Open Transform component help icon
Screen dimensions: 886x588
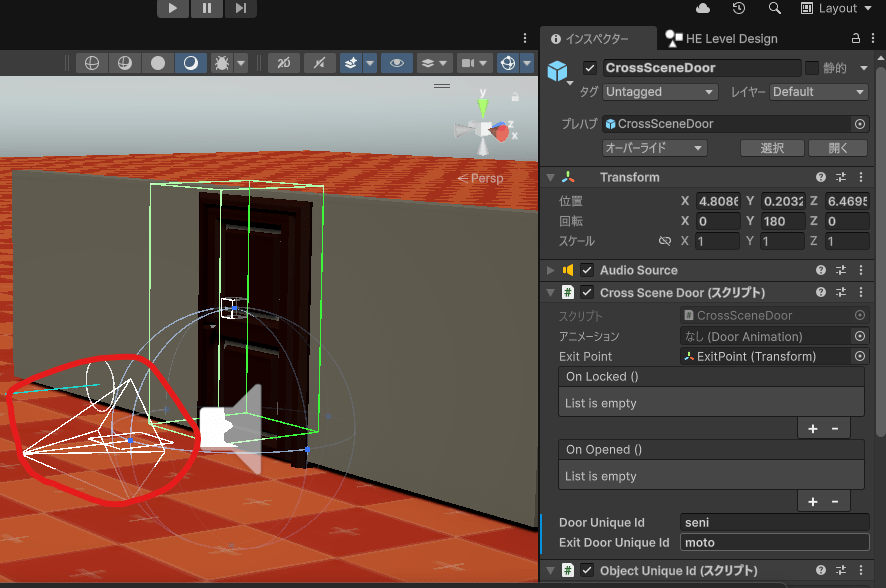click(x=820, y=177)
